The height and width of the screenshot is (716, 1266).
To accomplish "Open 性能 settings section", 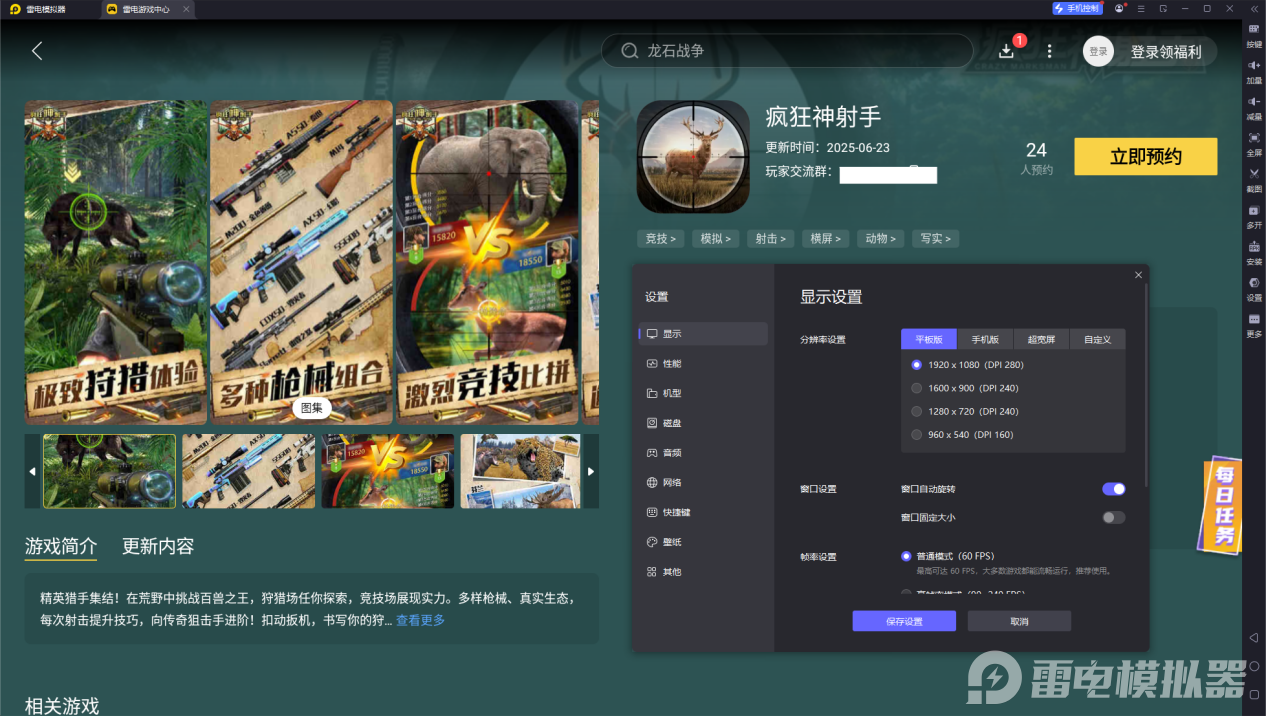I will pyautogui.click(x=703, y=364).
